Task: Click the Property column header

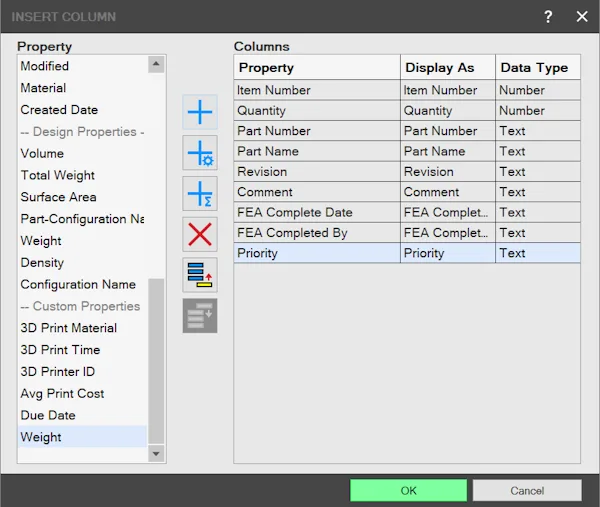Action: [x=317, y=67]
